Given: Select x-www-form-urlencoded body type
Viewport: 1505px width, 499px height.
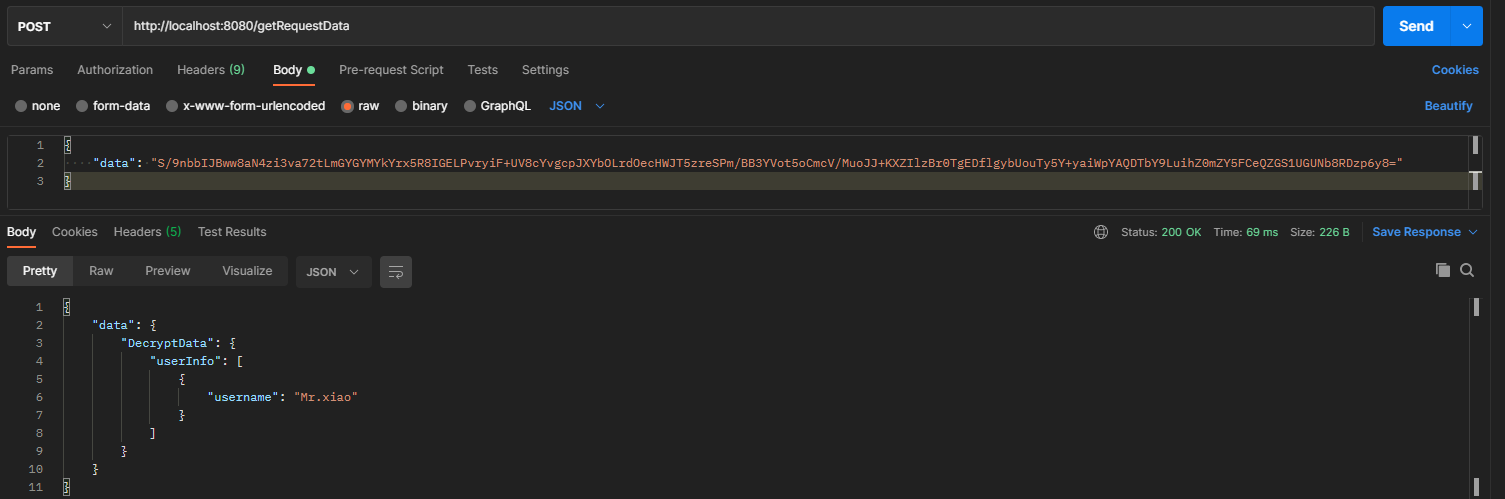Looking at the screenshot, I should click(x=245, y=106).
